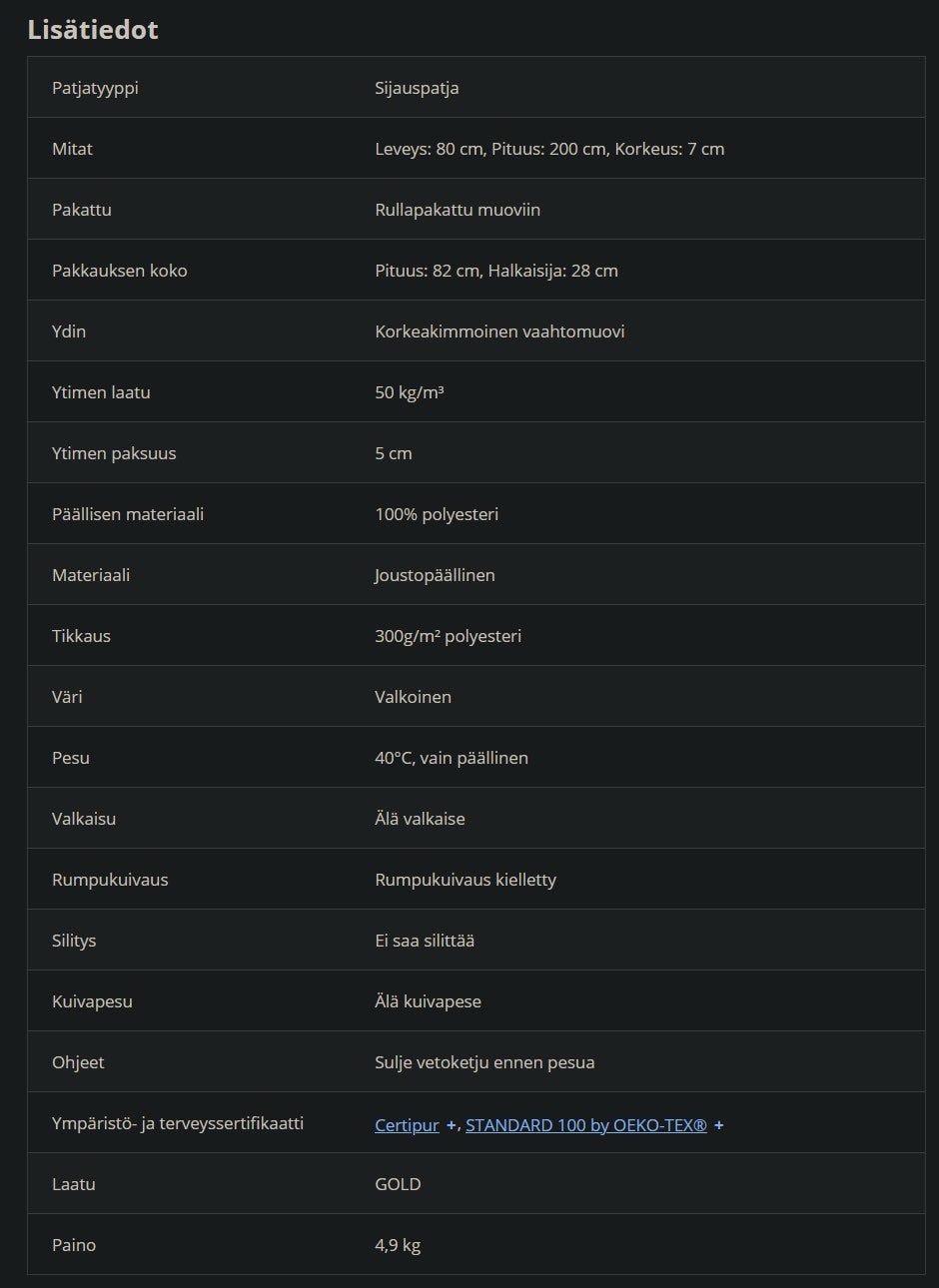This screenshot has width=939, height=1288.
Task: Select the 50 kg/m³ core quality value
Action: point(409,392)
